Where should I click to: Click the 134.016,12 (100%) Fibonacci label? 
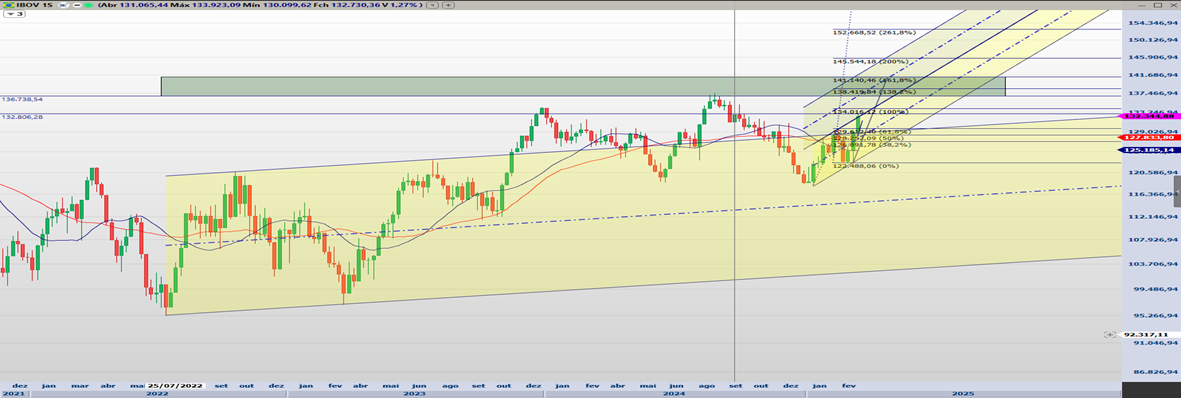tap(871, 112)
